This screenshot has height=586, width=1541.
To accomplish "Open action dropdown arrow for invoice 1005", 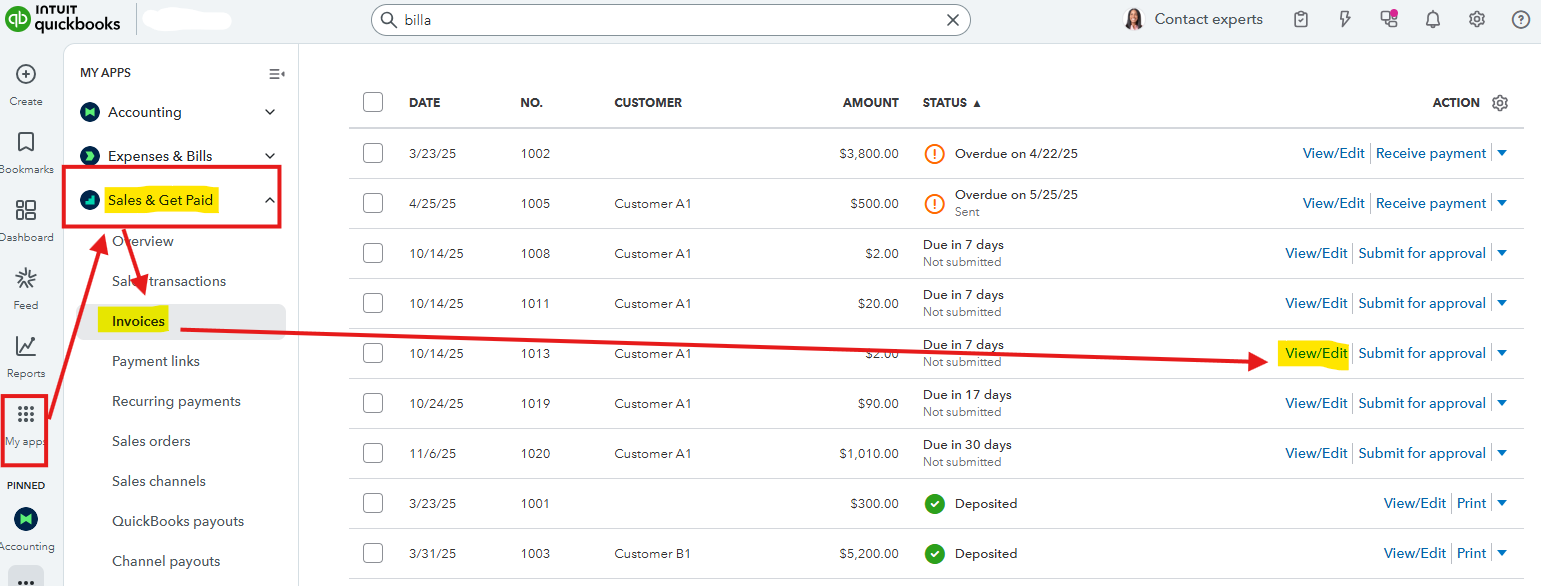I will tap(1502, 203).
